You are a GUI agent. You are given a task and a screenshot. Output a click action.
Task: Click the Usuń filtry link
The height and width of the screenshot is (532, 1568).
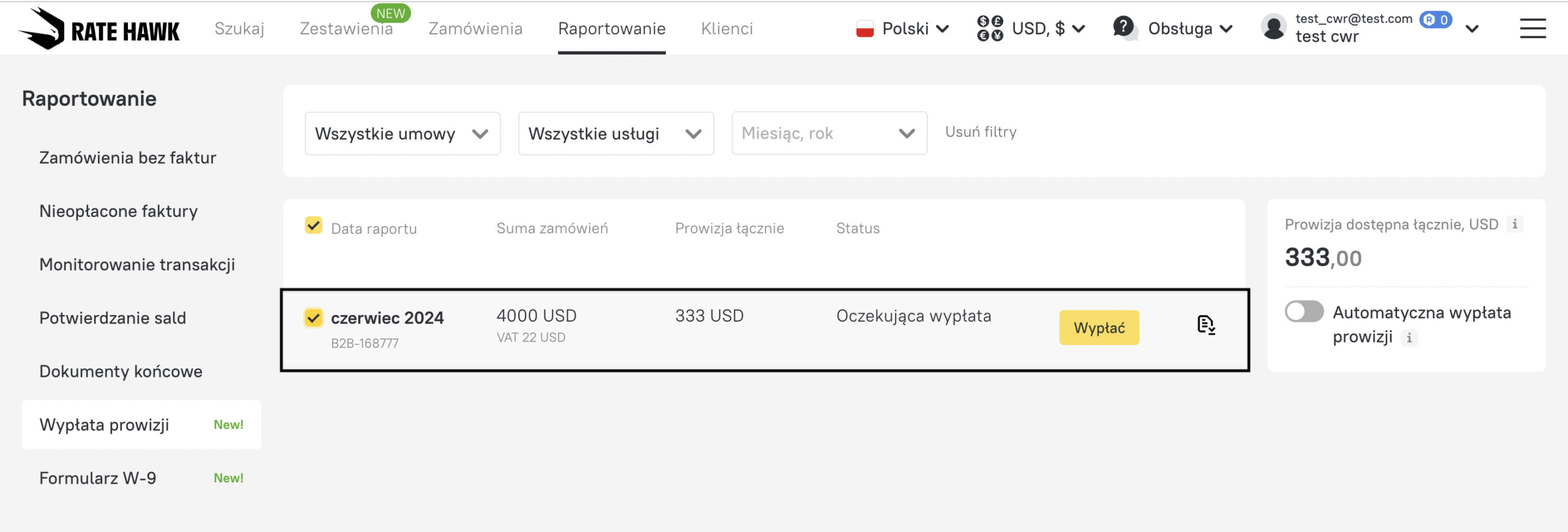[981, 132]
